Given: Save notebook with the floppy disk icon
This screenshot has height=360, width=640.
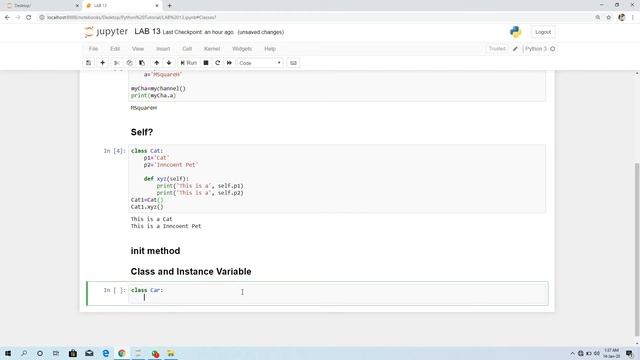Looking at the screenshot, I should (89, 63).
